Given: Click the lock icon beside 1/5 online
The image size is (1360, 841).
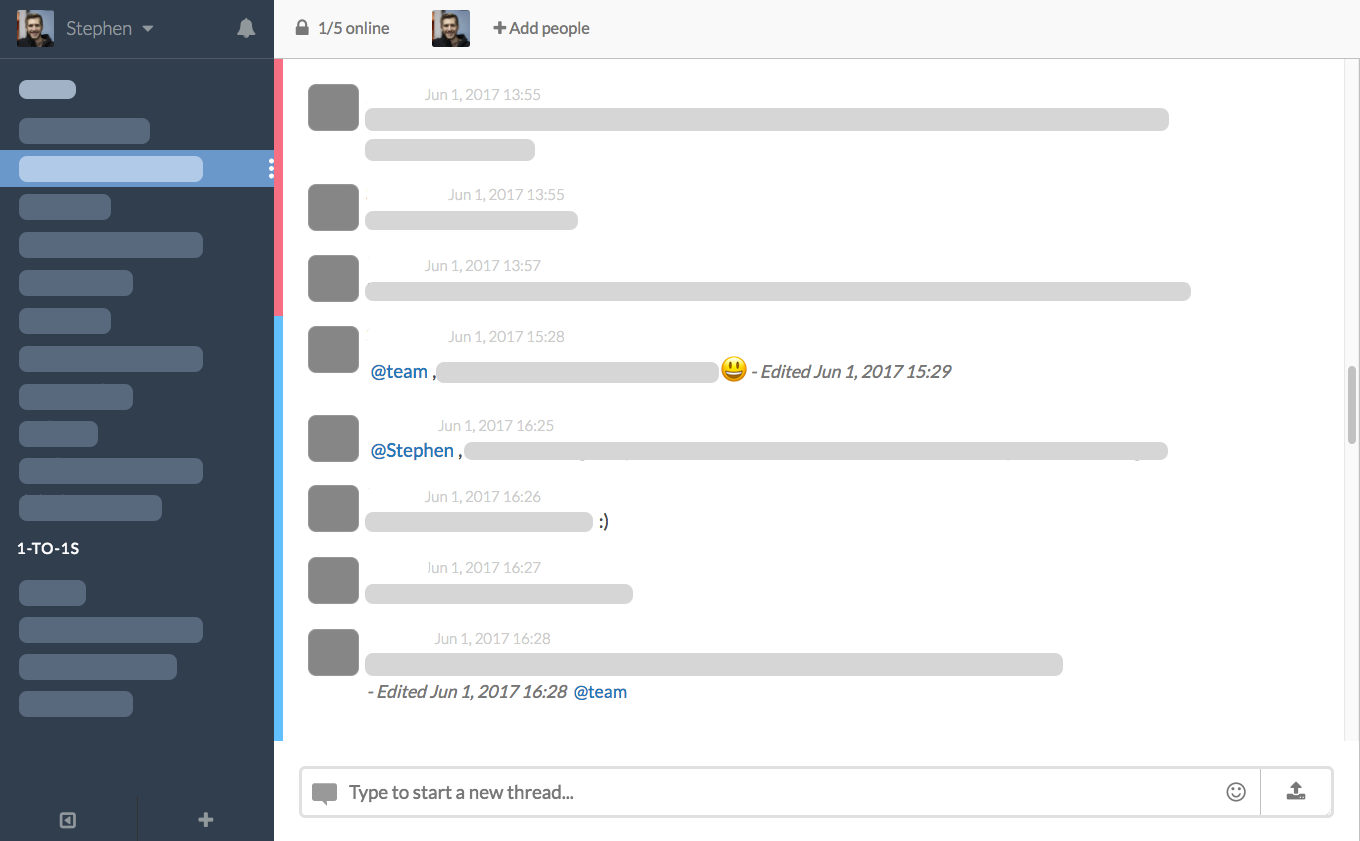Looking at the screenshot, I should point(301,28).
